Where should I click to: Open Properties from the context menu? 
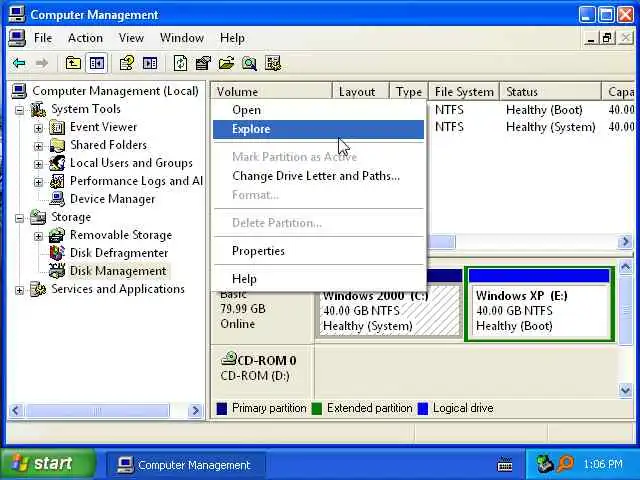click(x=318, y=251)
